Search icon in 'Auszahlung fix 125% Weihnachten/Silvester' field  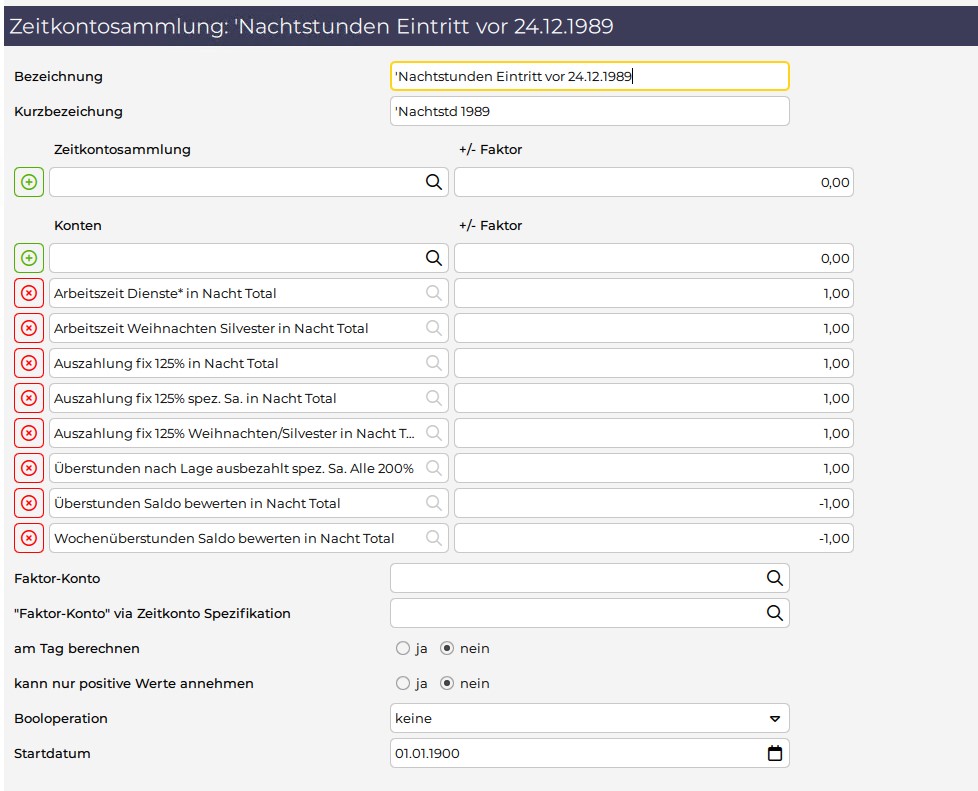pos(433,433)
